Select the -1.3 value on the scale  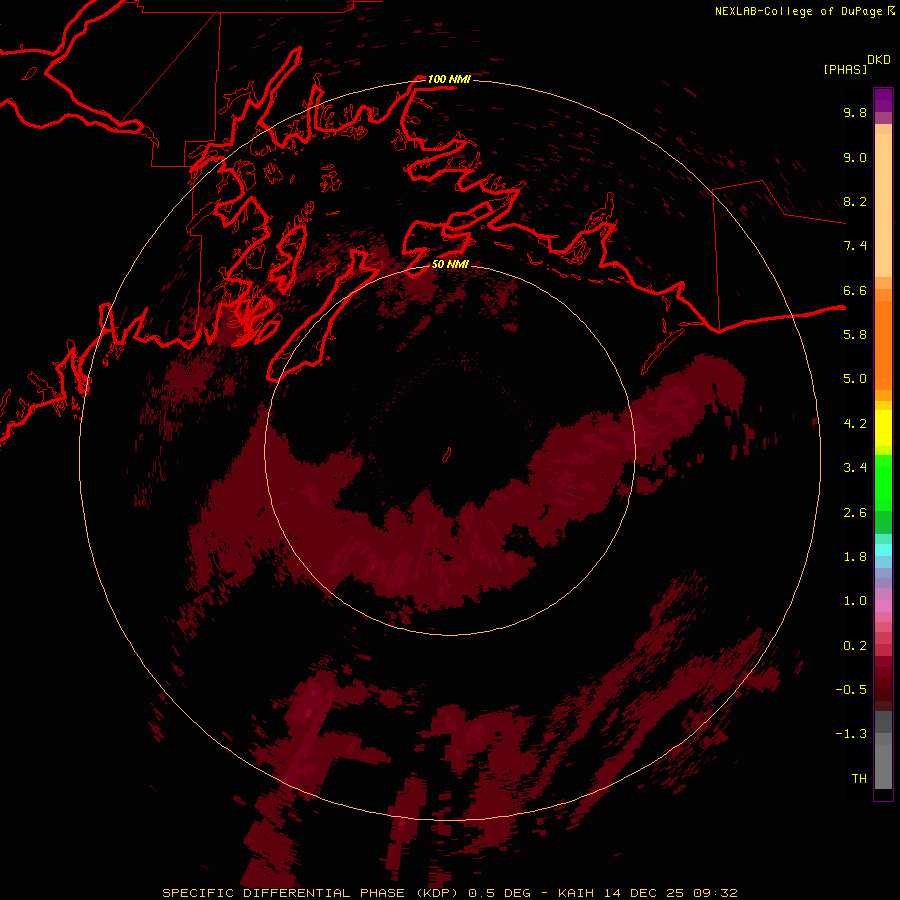pyautogui.click(x=851, y=734)
